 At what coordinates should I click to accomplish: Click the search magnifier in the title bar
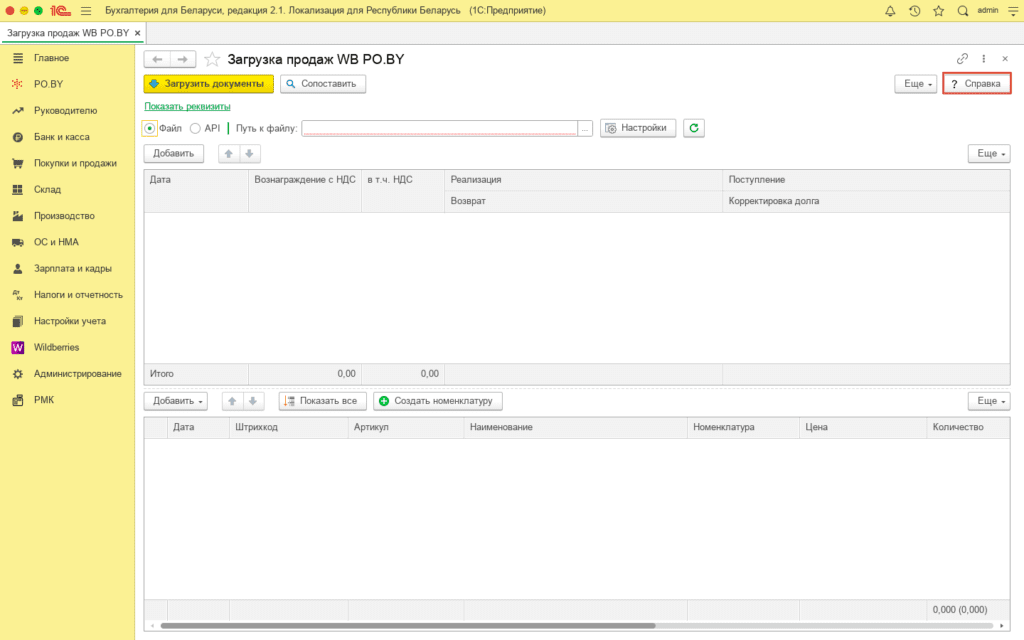pos(962,10)
